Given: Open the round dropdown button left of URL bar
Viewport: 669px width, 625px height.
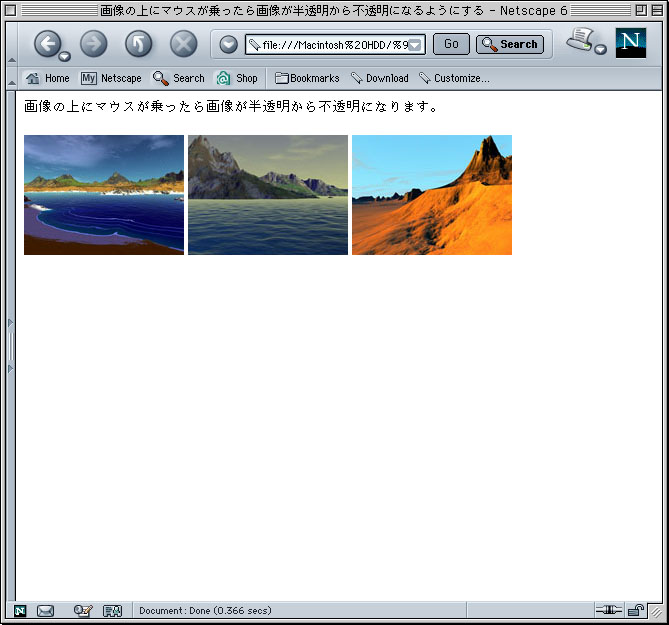Looking at the screenshot, I should pyautogui.click(x=229, y=44).
